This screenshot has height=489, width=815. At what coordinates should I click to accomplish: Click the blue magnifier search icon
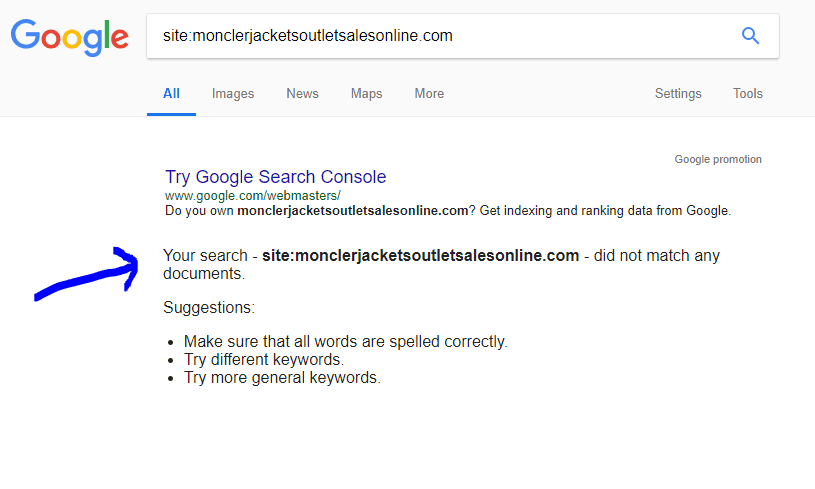pos(750,36)
